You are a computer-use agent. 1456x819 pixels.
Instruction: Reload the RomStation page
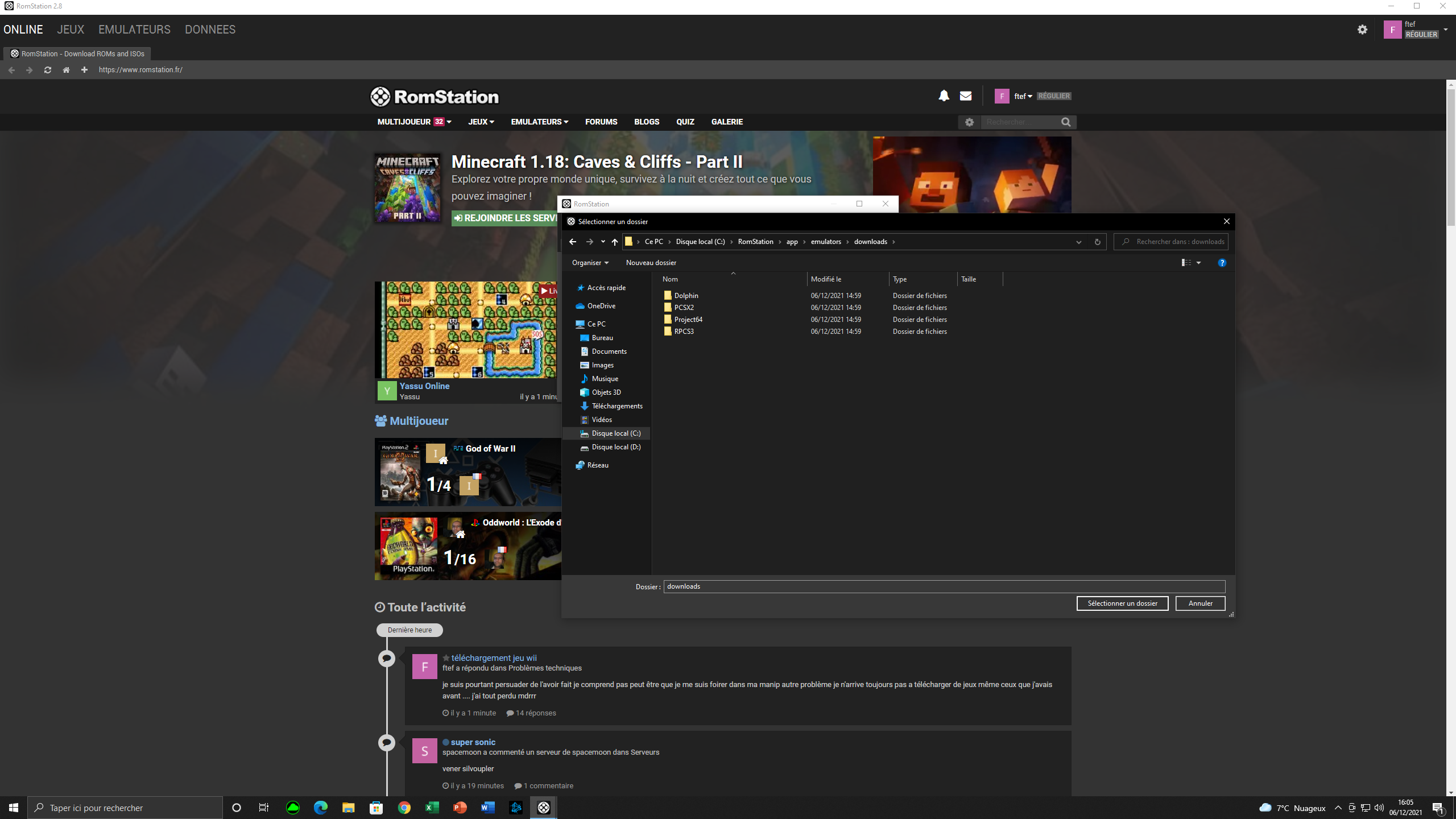tap(48, 70)
